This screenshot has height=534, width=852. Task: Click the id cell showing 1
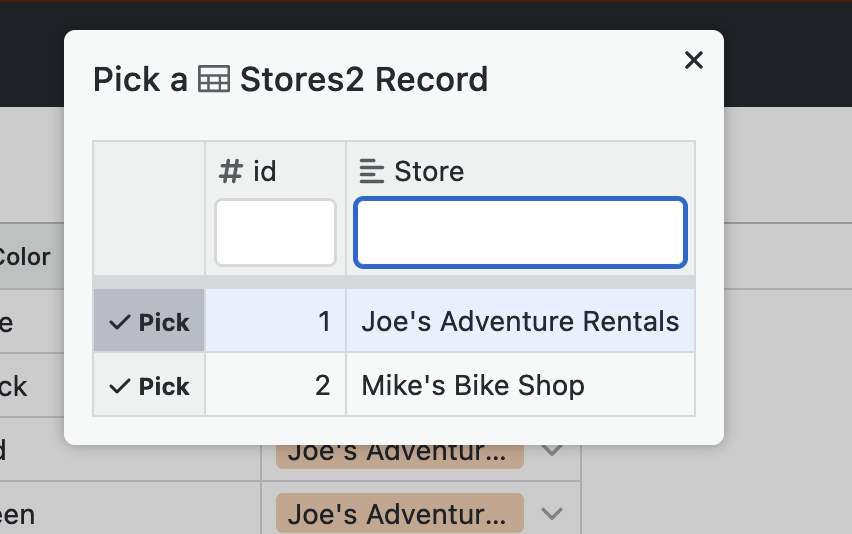point(276,322)
